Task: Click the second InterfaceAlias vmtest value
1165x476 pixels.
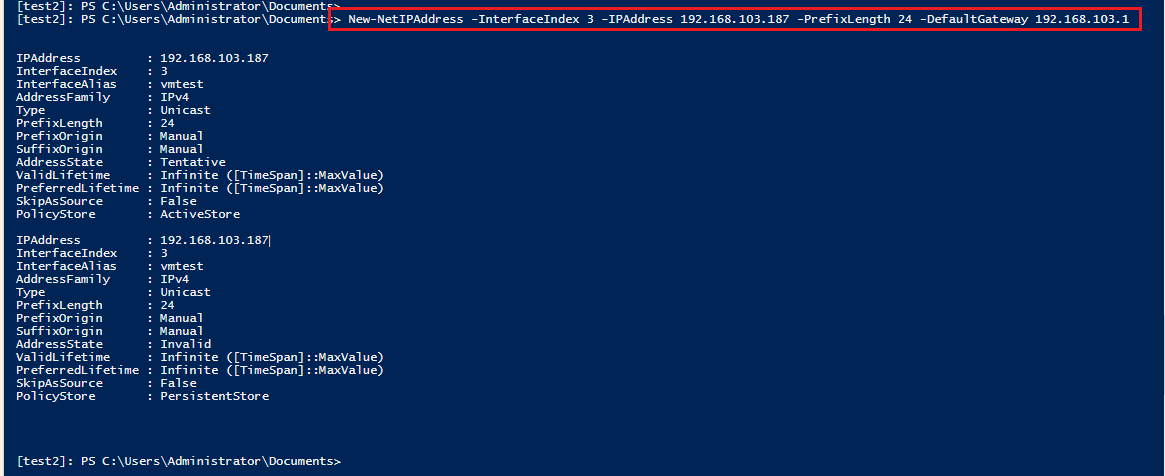Action: click(182, 266)
